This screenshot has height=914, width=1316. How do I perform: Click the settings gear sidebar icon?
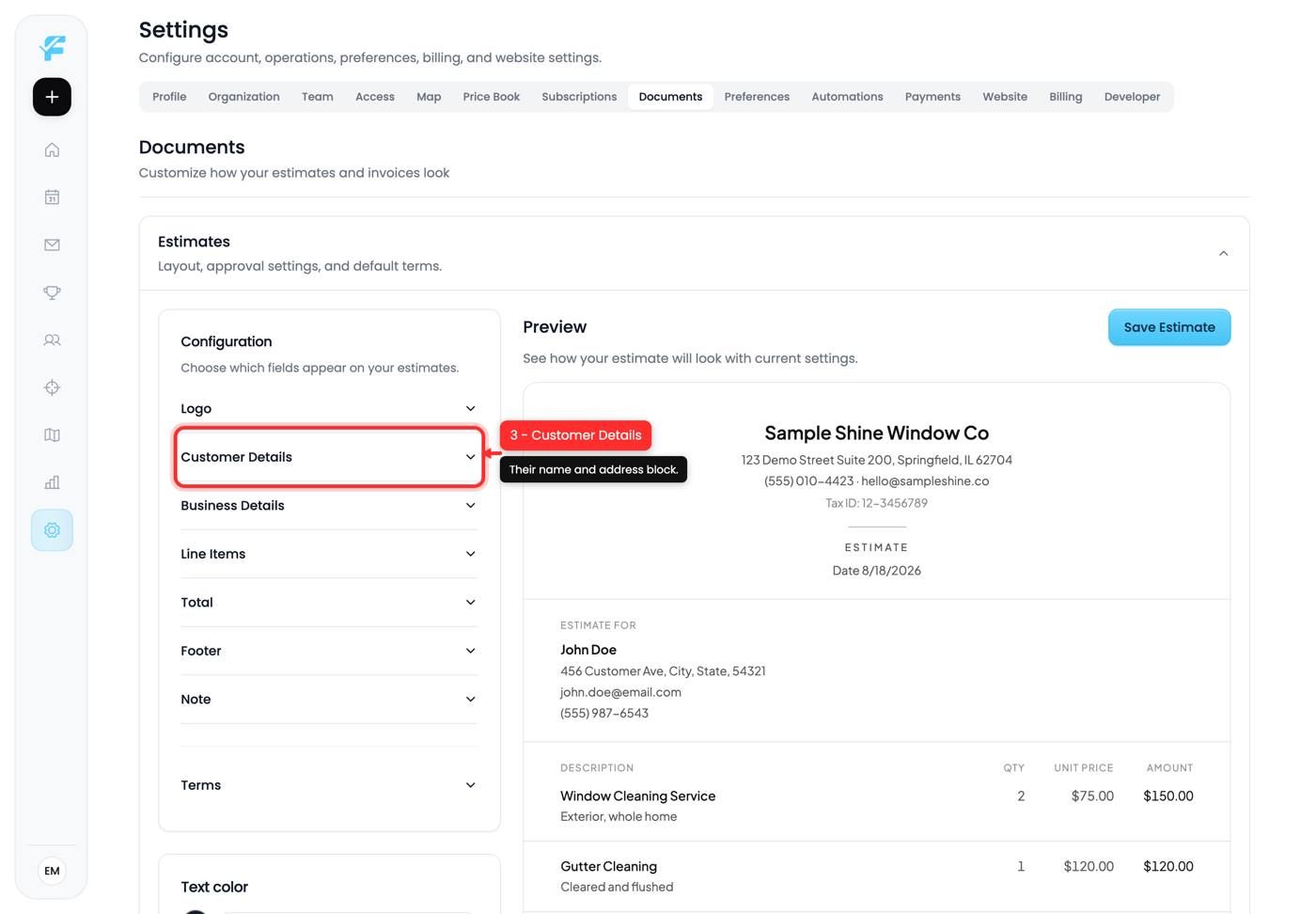52,530
